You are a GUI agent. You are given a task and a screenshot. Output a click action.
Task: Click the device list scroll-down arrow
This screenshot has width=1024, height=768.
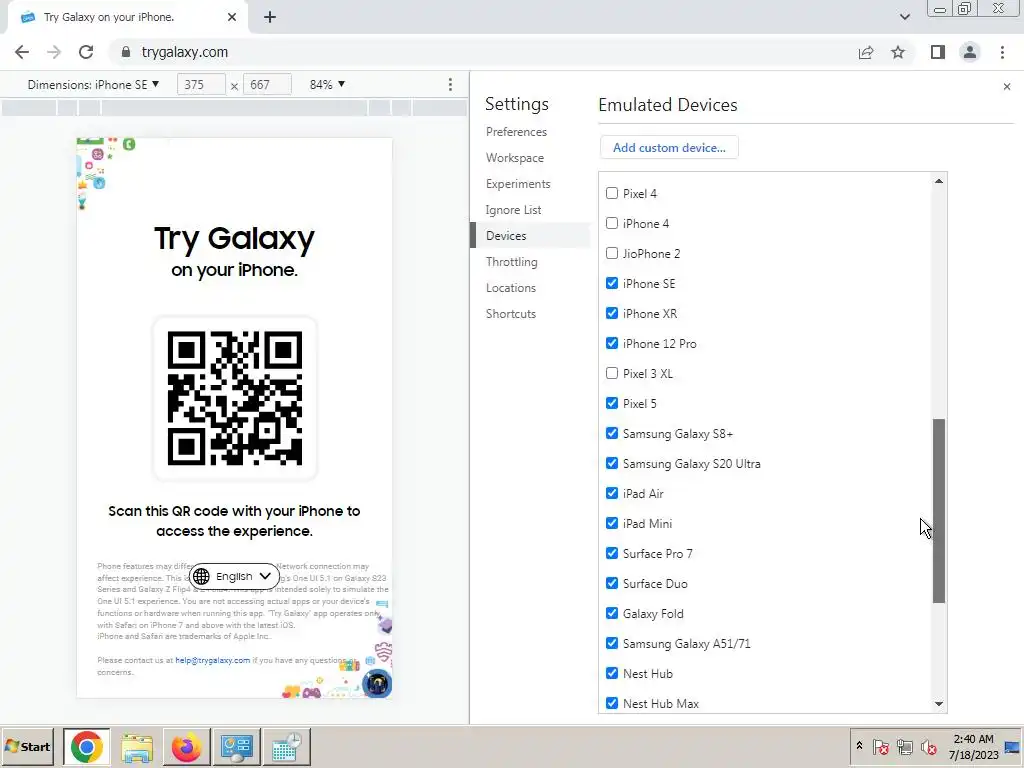coord(938,704)
